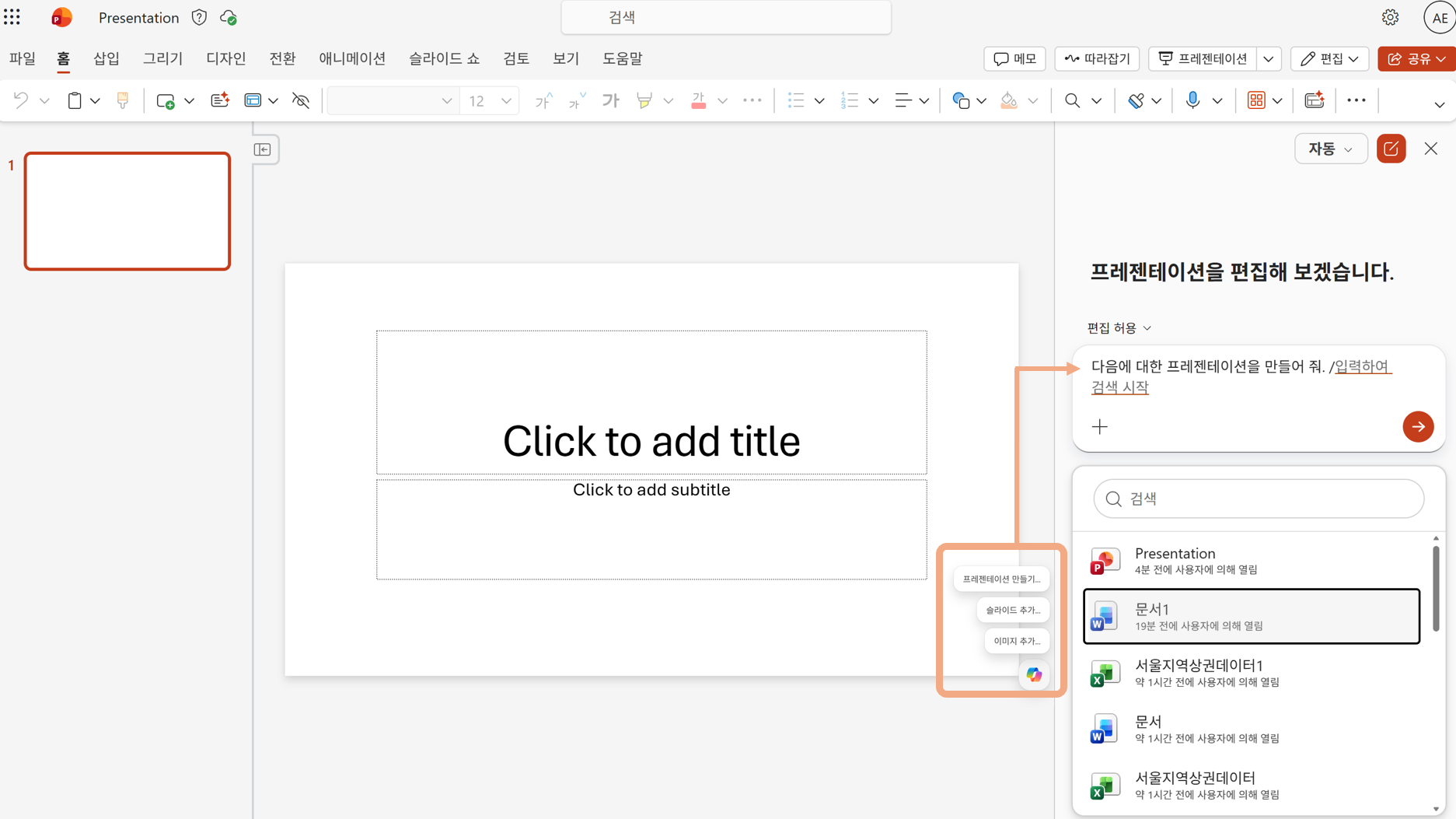1456x819 pixels.
Task: Click the plus attach icon in prompt box
Action: 1099,426
